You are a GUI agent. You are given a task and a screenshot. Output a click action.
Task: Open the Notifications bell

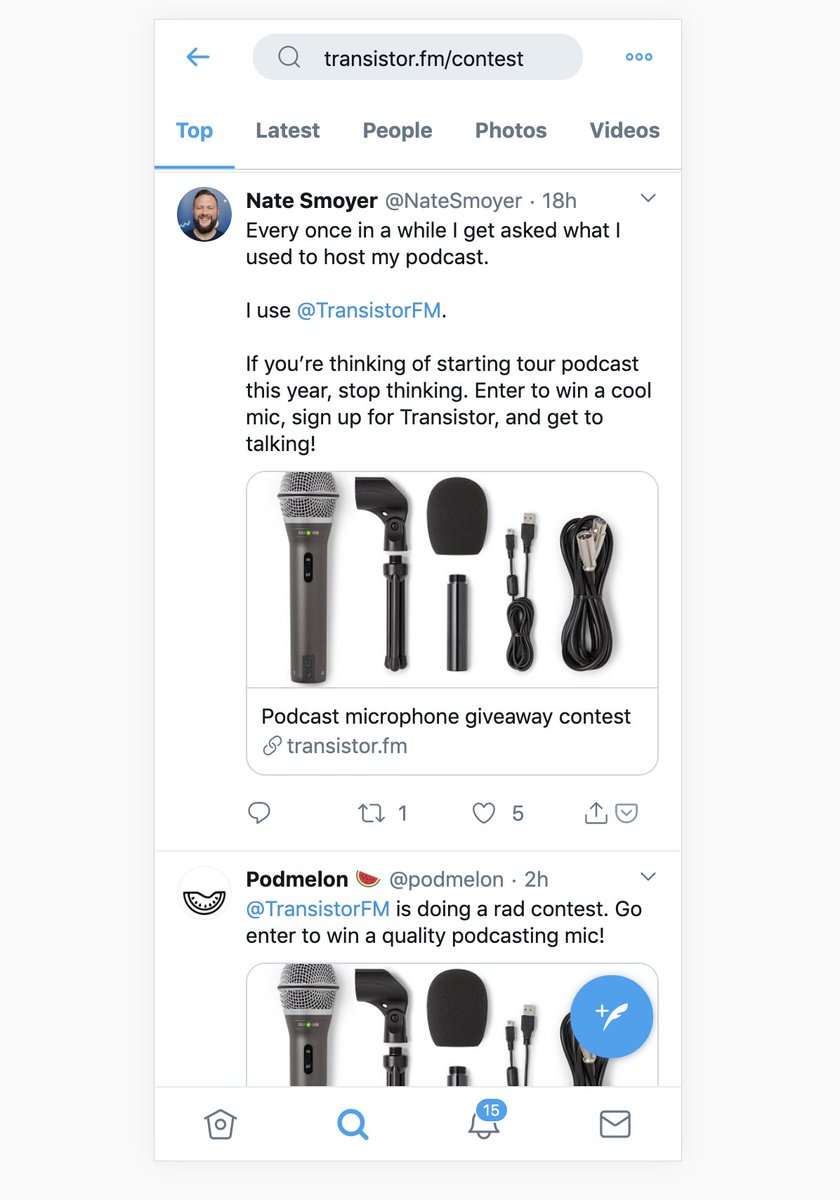[x=484, y=1124]
